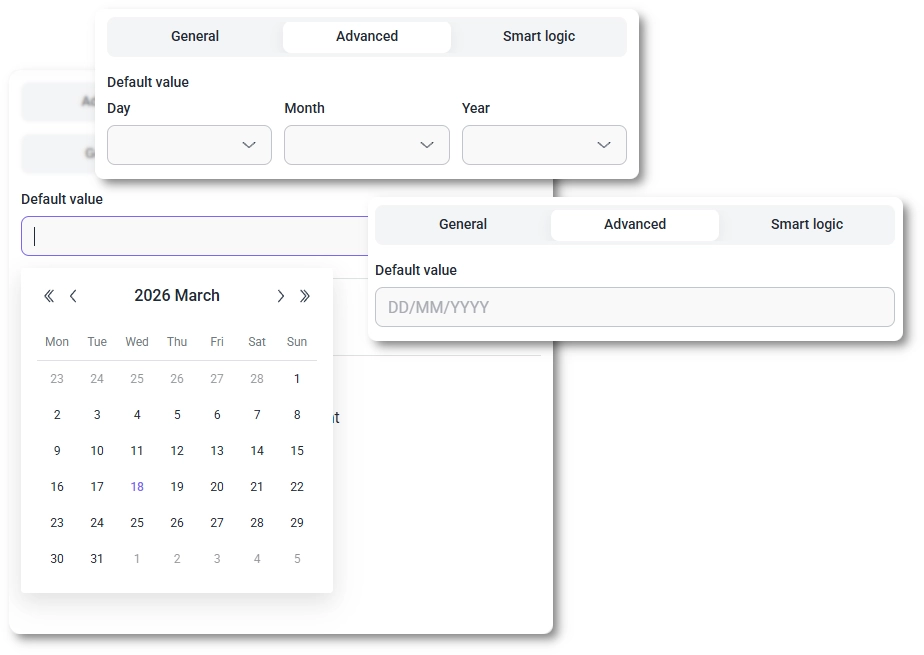Select March 1 in the calendar grid
924x655 pixels.
[297, 379]
